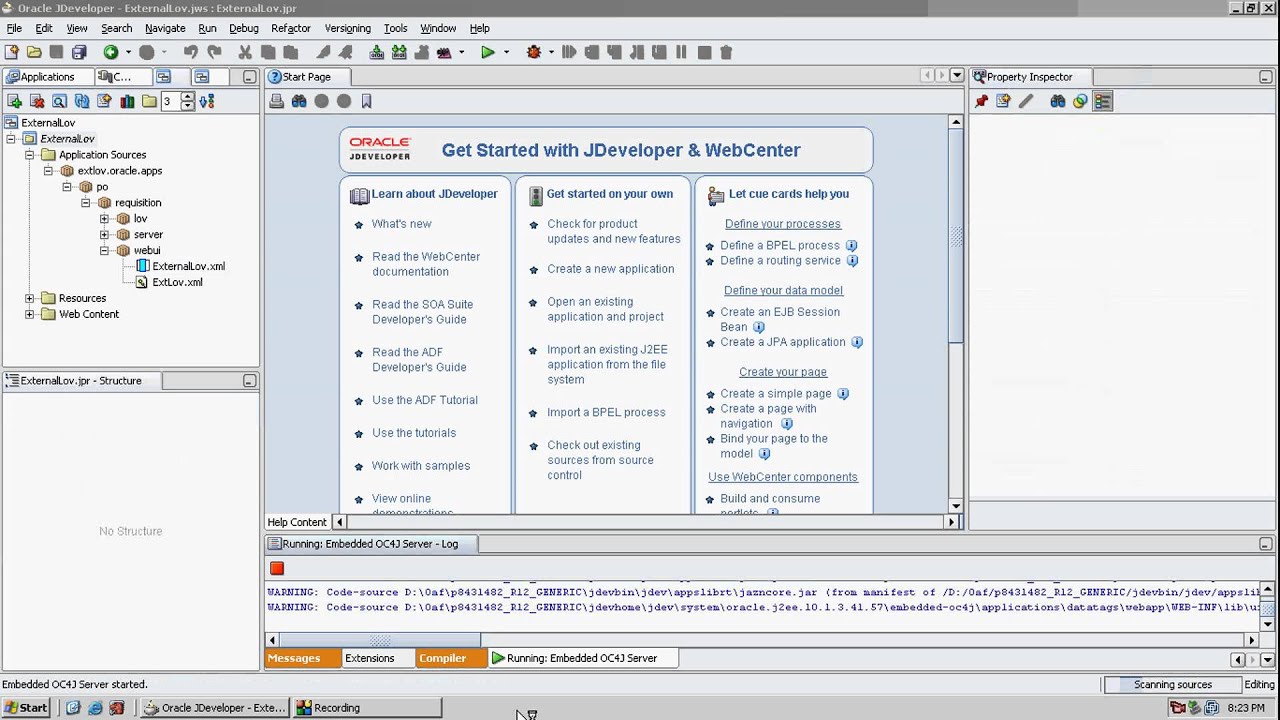Image resolution: width=1280 pixels, height=720 pixels.
Task: Click the info icon beside Create a JPA application
Action: tap(857, 342)
